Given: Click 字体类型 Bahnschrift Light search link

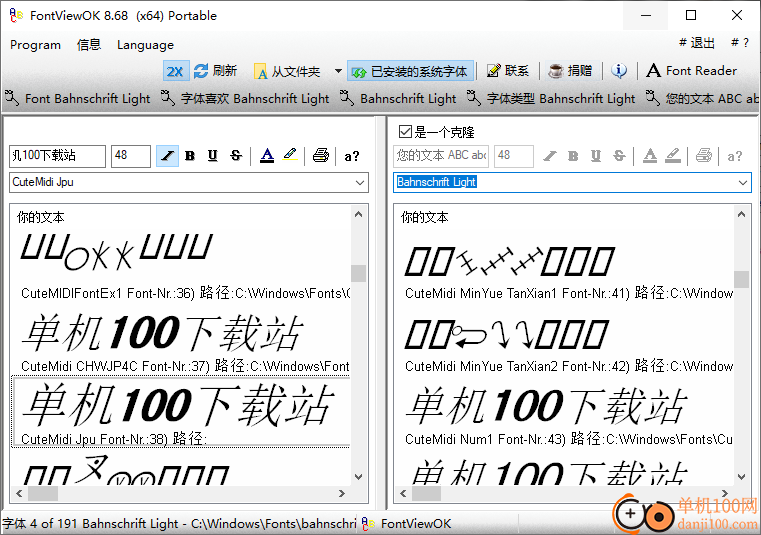Looking at the screenshot, I should (551, 99).
